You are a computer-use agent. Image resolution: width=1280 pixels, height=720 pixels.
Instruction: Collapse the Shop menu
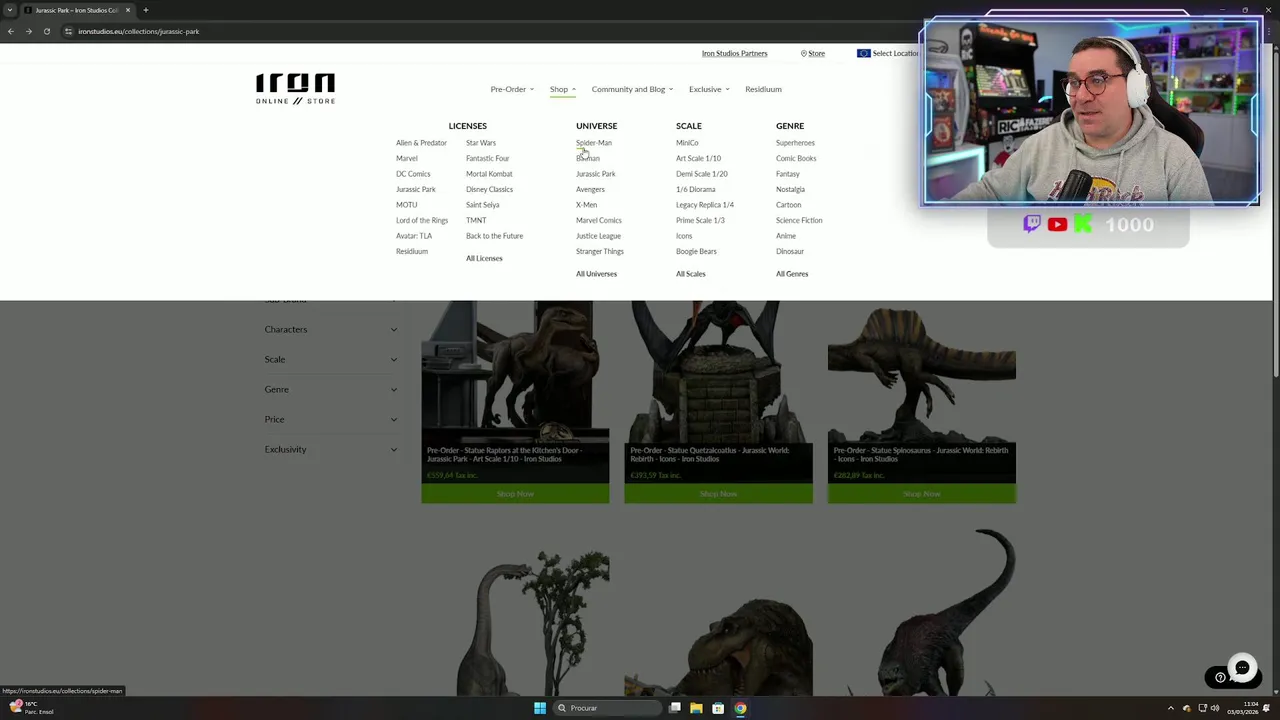pos(563,89)
